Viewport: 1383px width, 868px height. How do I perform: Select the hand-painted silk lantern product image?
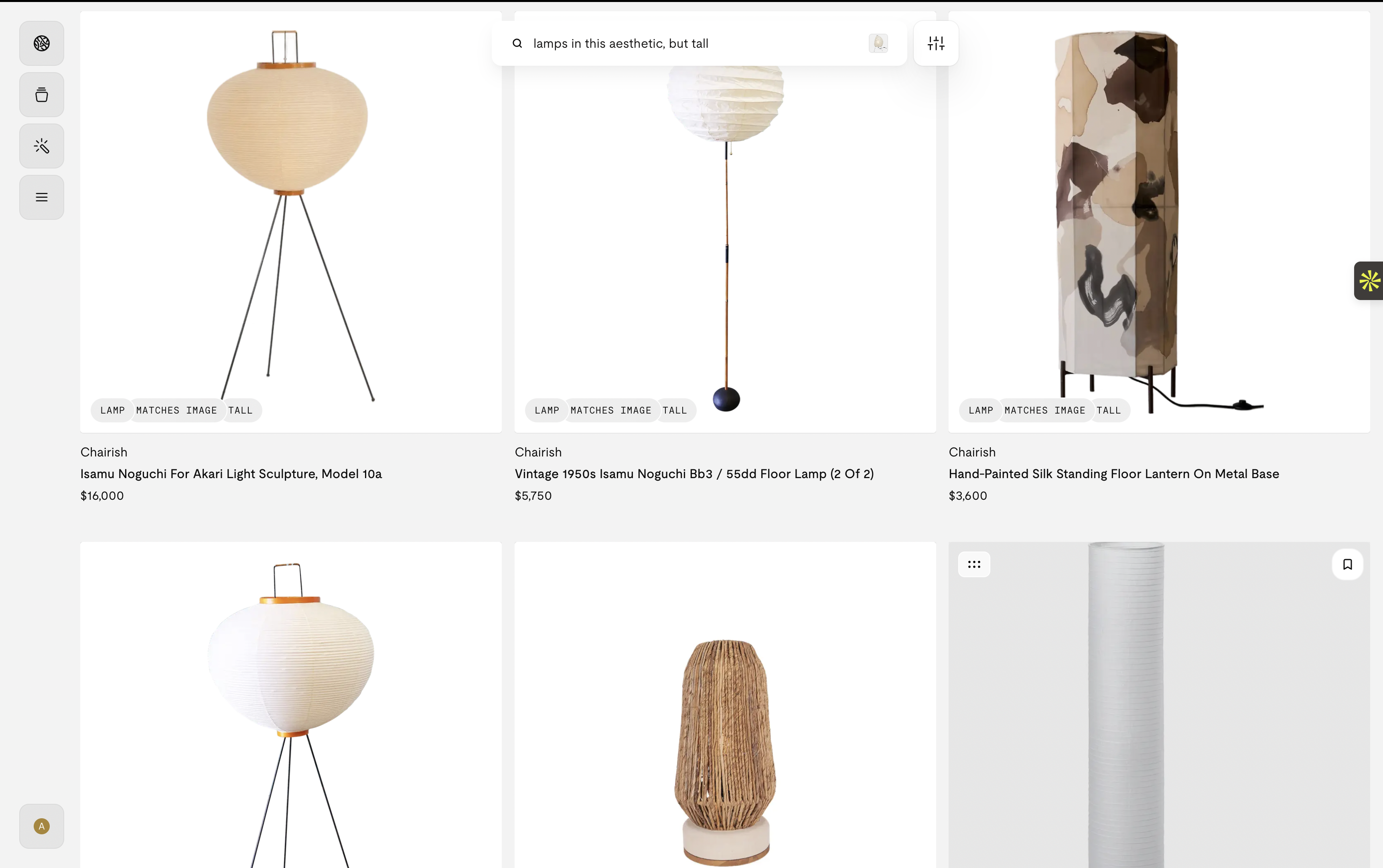(x=1159, y=221)
